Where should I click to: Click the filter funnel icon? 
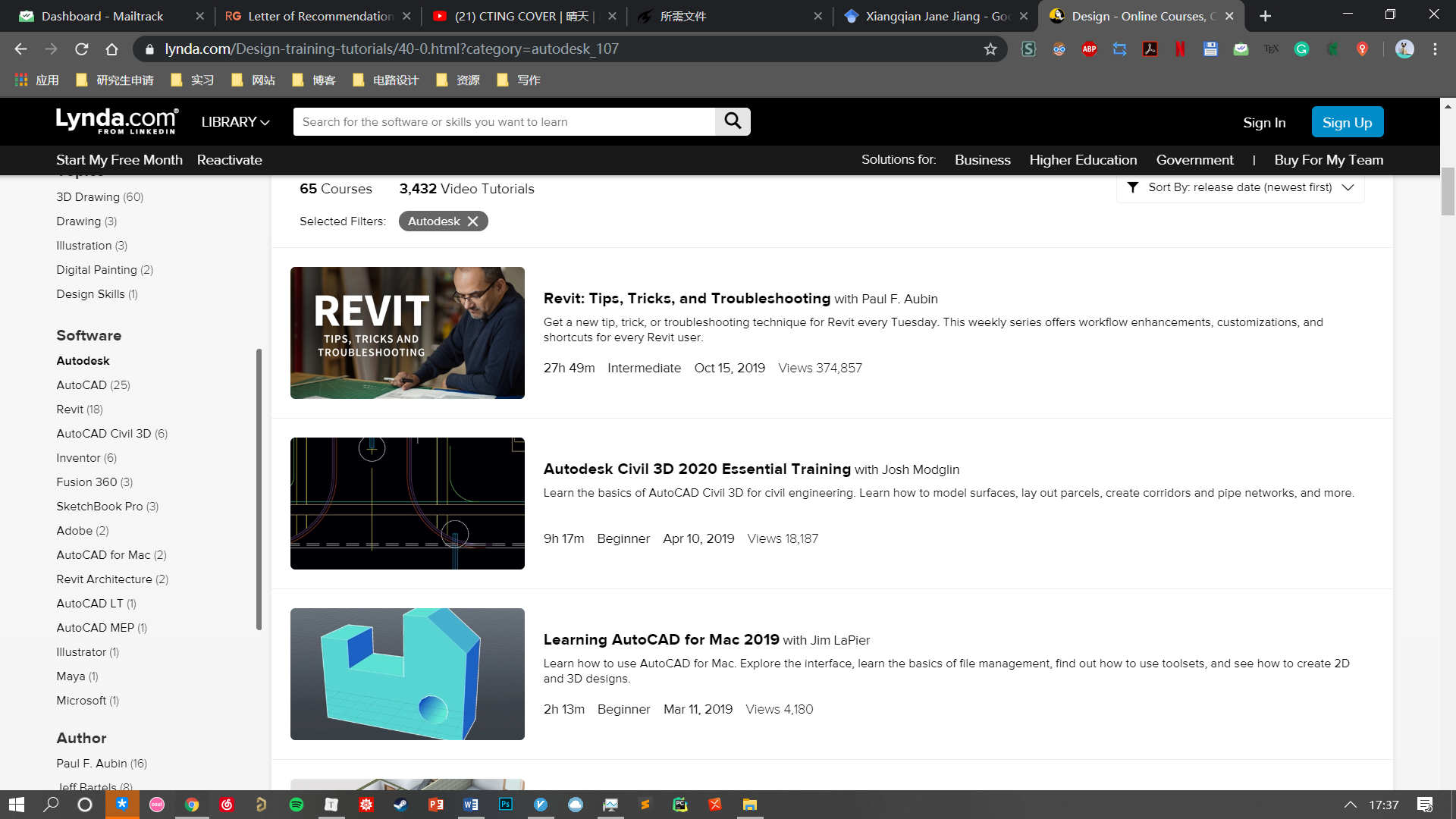(1132, 187)
